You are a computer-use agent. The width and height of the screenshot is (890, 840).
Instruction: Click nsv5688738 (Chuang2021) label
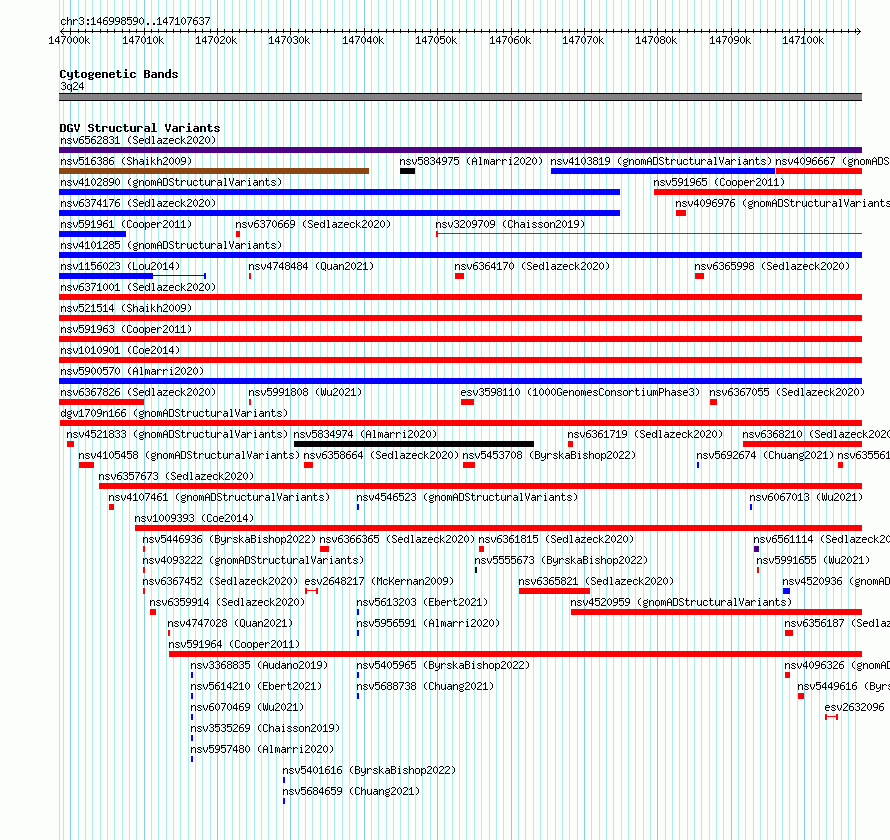(x=425, y=686)
